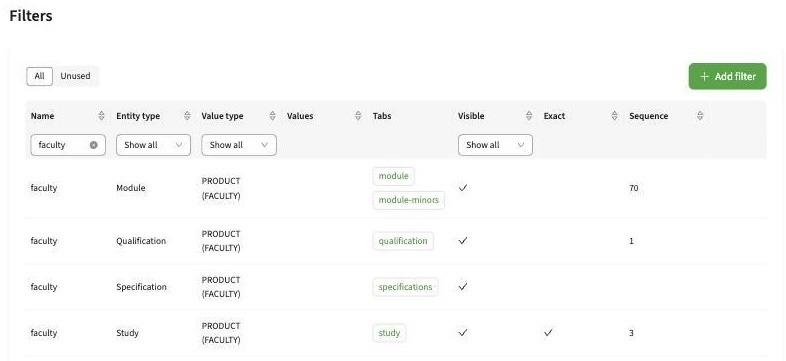Screen dimensions: 786x361
Task: Open the Visible Show all dropdown
Action: 495,145
